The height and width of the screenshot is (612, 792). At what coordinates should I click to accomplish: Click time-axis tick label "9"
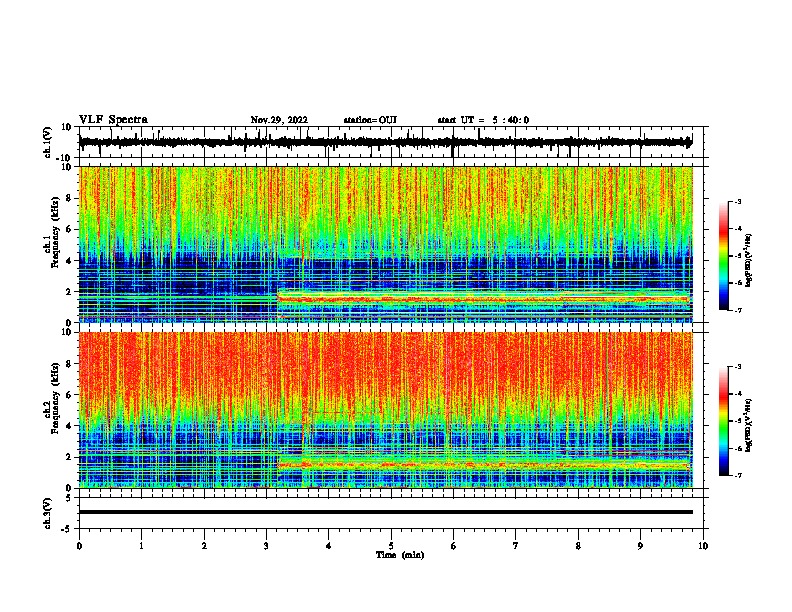coord(640,546)
